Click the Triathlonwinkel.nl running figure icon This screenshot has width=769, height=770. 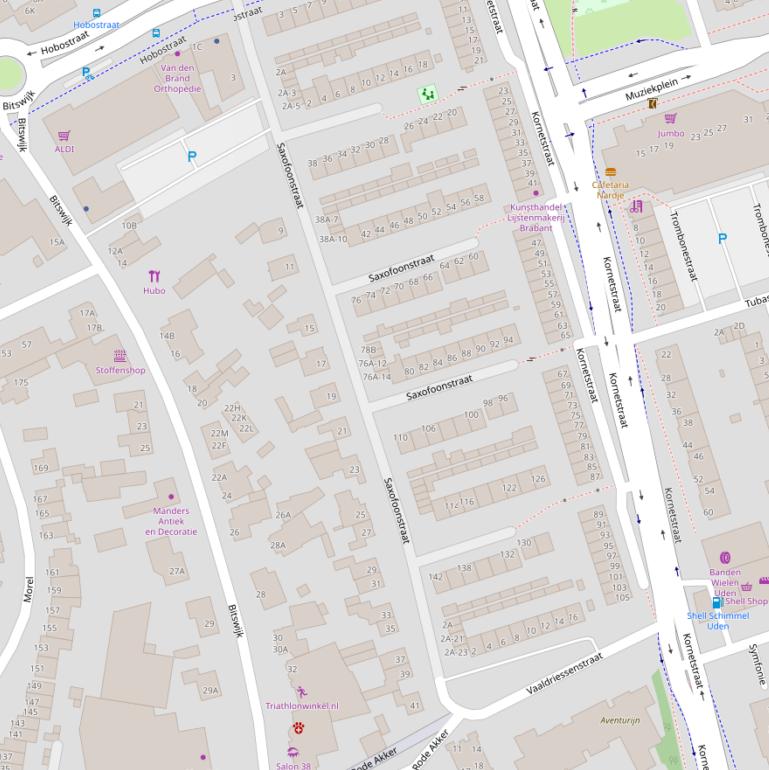point(301,691)
